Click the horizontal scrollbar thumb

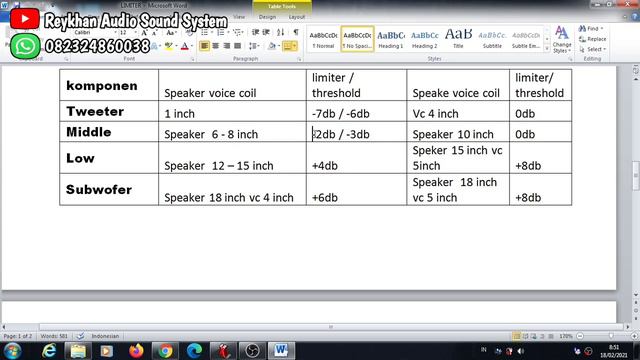(x=331, y=327)
